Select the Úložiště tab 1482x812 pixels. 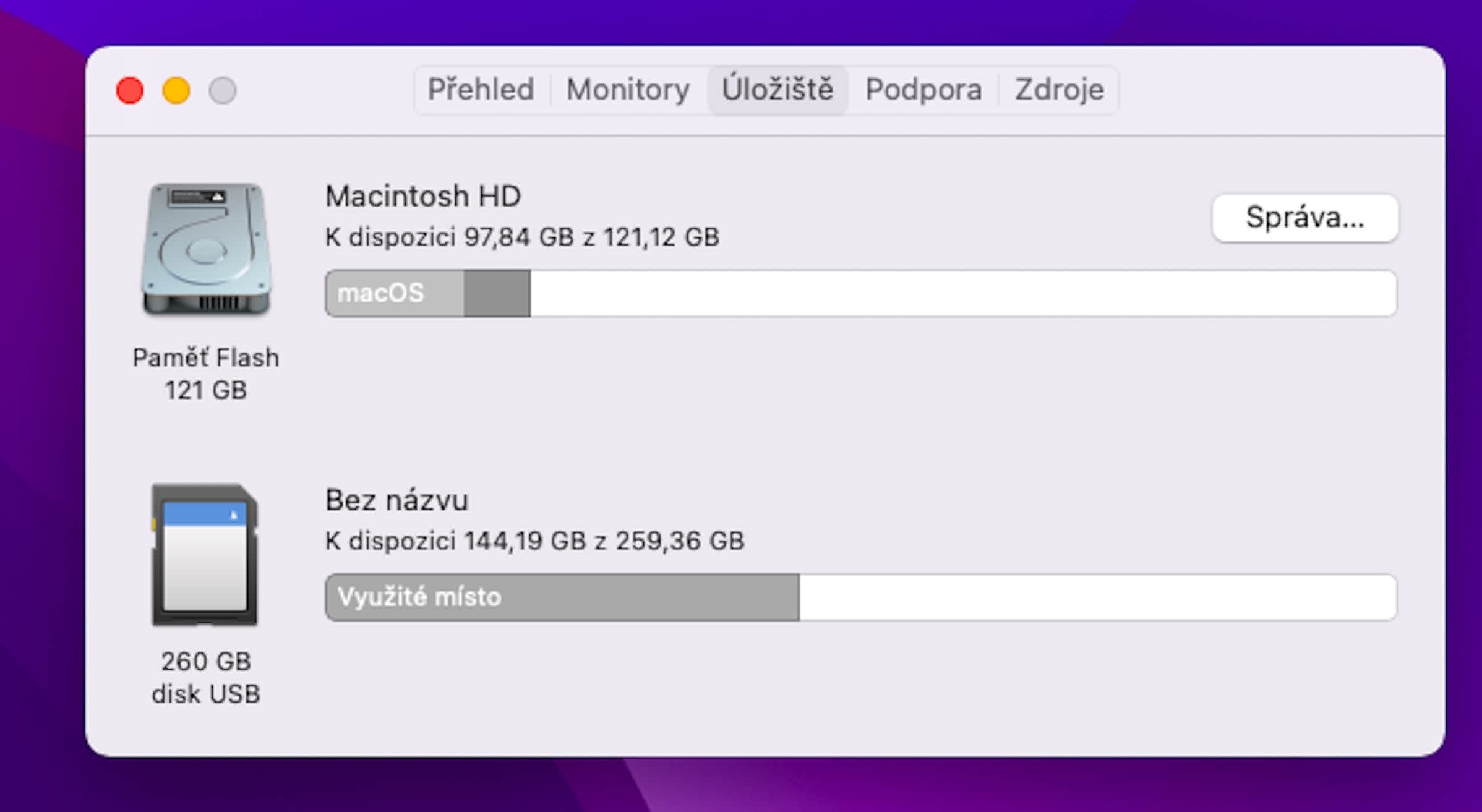(777, 90)
